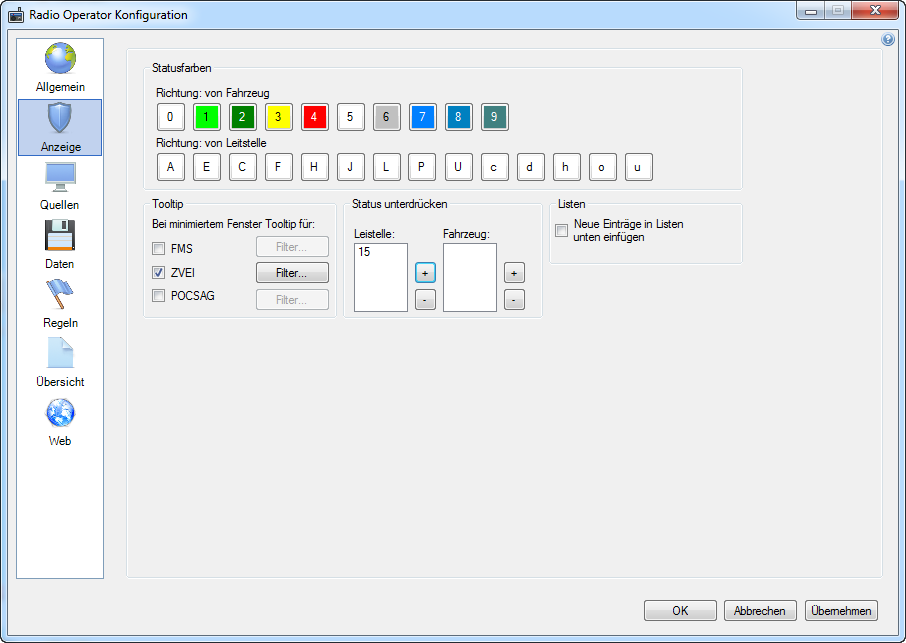Image resolution: width=906 pixels, height=643 pixels.
Task: Pick color for Leitstelle status C
Action: click(x=243, y=167)
